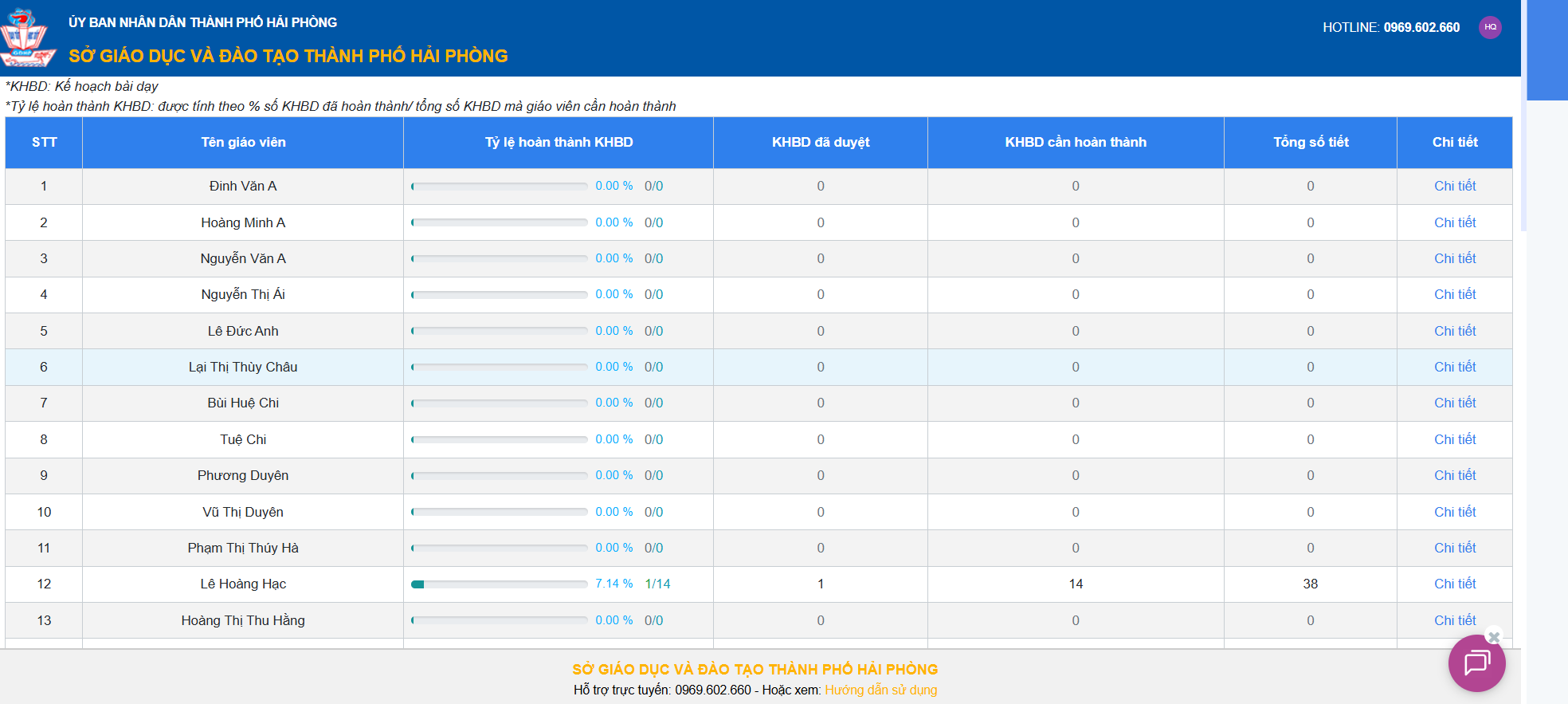Image resolution: width=1568 pixels, height=704 pixels.
Task: Click the progress bar for Hoàng Minh A
Action: coord(499,222)
